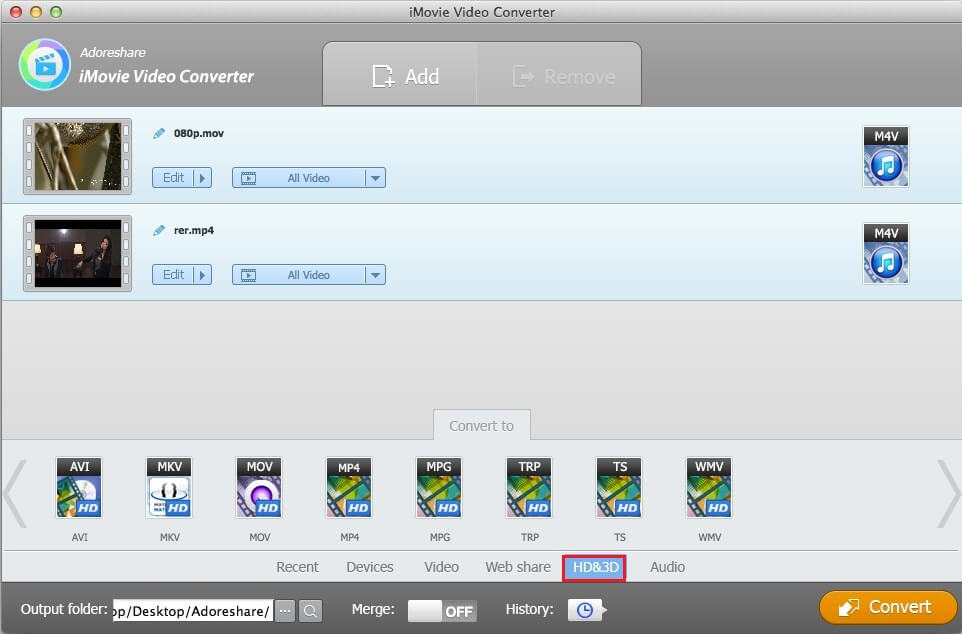Select the Web share tab
The width and height of the screenshot is (962, 634).
point(517,567)
